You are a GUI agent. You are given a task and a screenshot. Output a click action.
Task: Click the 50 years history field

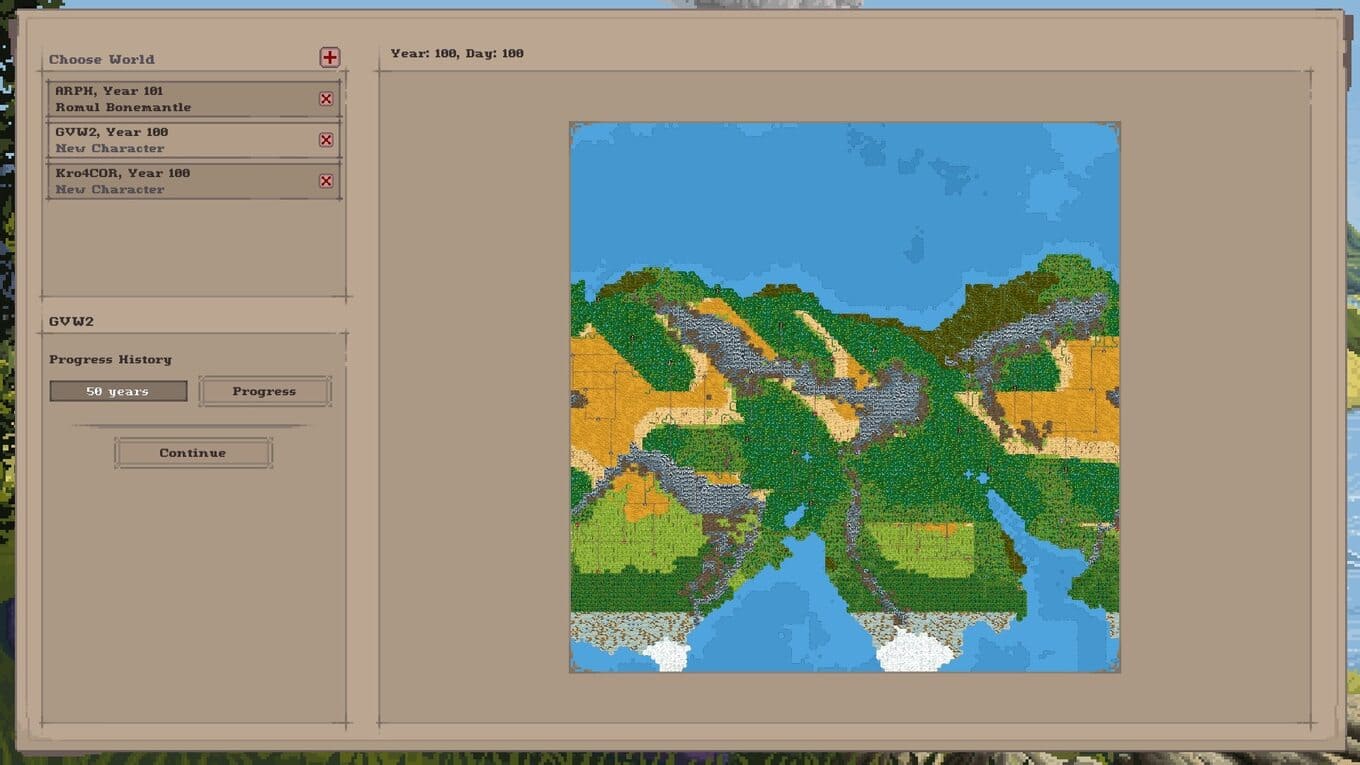(118, 391)
